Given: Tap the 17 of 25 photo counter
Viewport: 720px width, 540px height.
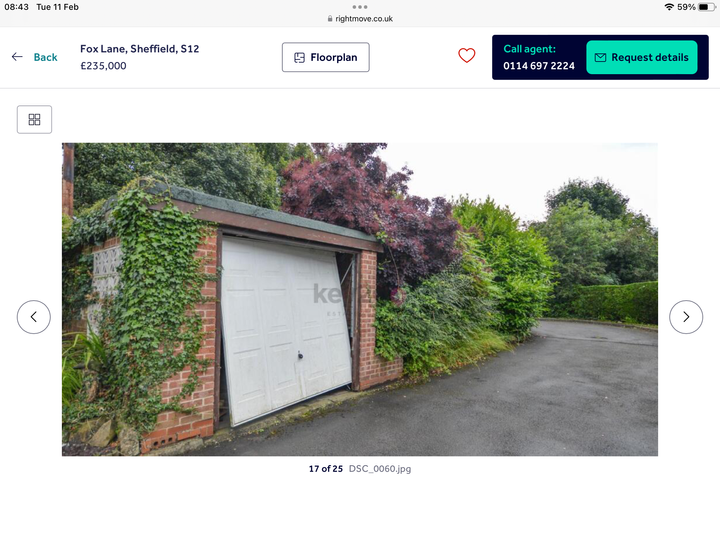Looking at the screenshot, I should point(326,469).
